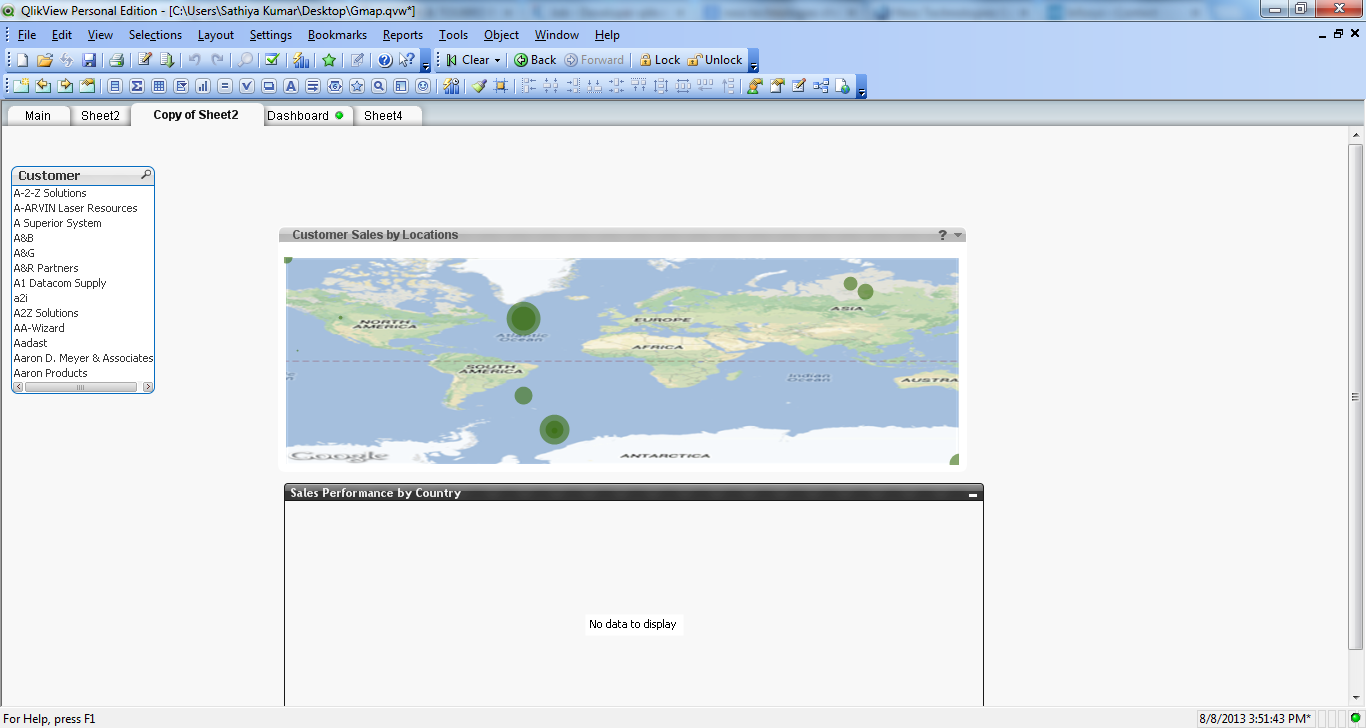The height and width of the screenshot is (728, 1366).
Task: Create a new List Box object
Action: (x=115, y=86)
